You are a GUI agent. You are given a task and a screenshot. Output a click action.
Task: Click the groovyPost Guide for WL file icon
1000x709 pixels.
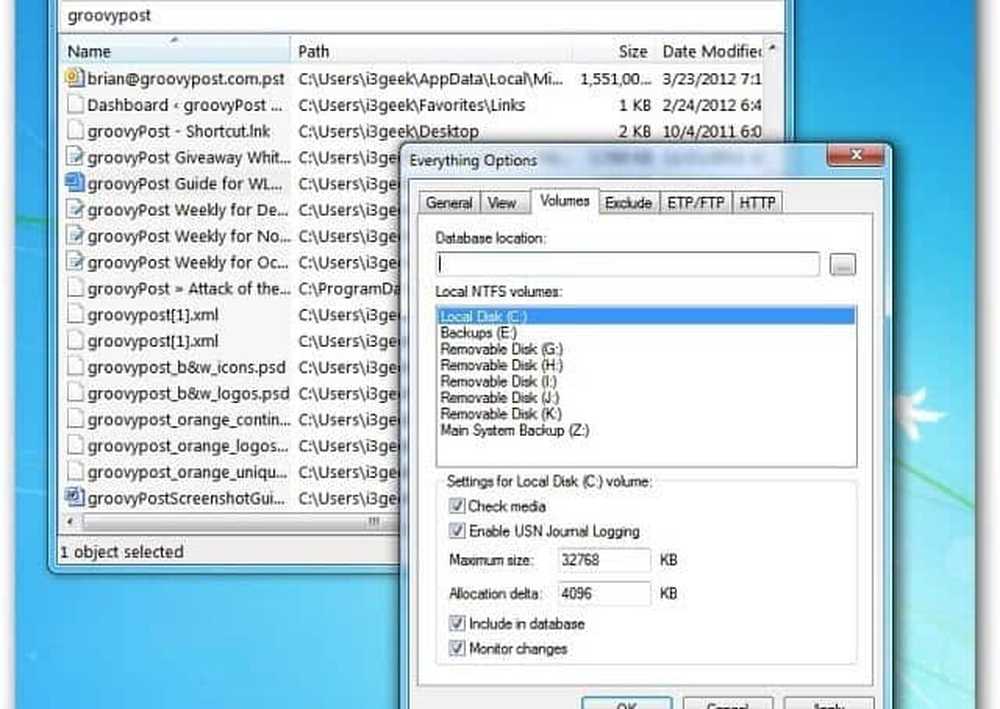[x=74, y=183]
